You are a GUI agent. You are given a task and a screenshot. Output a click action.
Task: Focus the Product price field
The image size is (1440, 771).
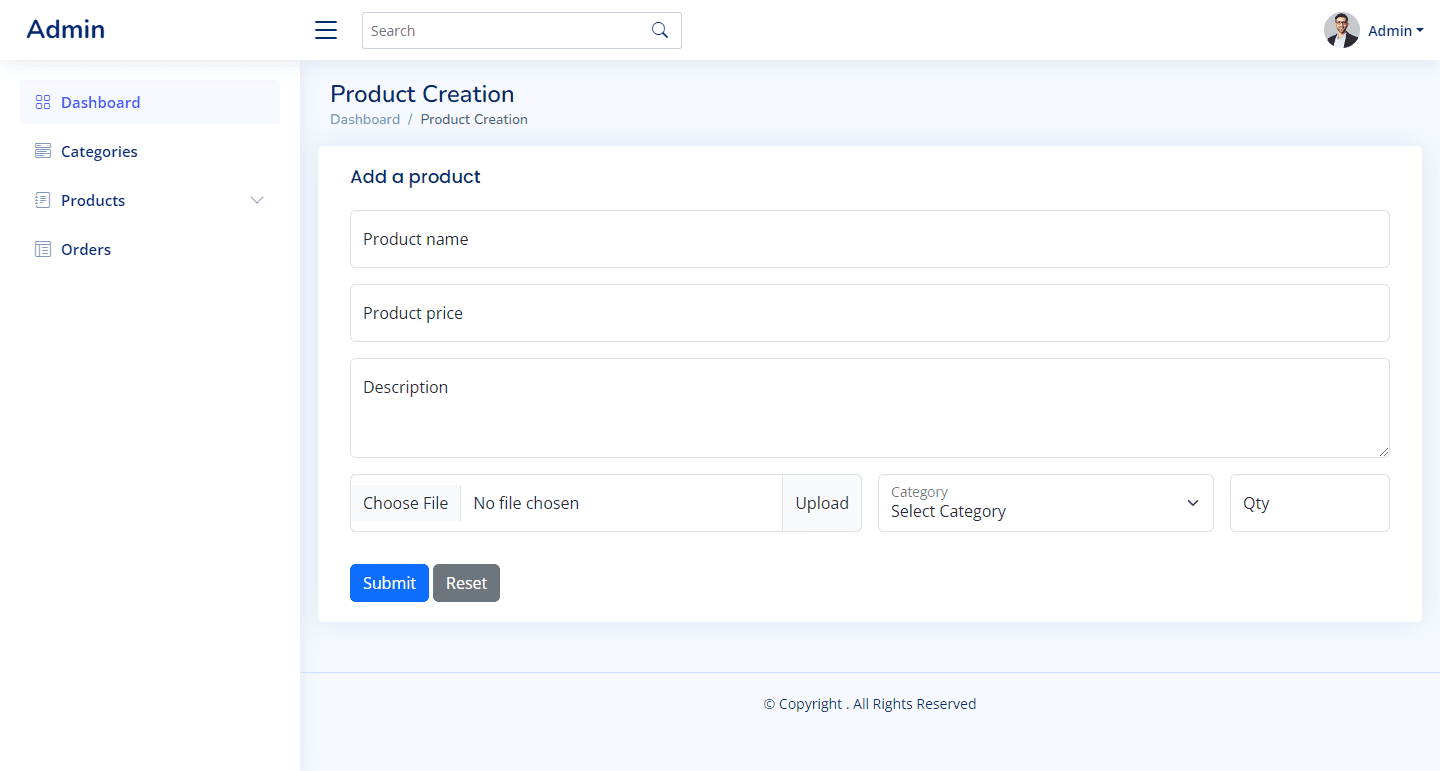click(870, 313)
